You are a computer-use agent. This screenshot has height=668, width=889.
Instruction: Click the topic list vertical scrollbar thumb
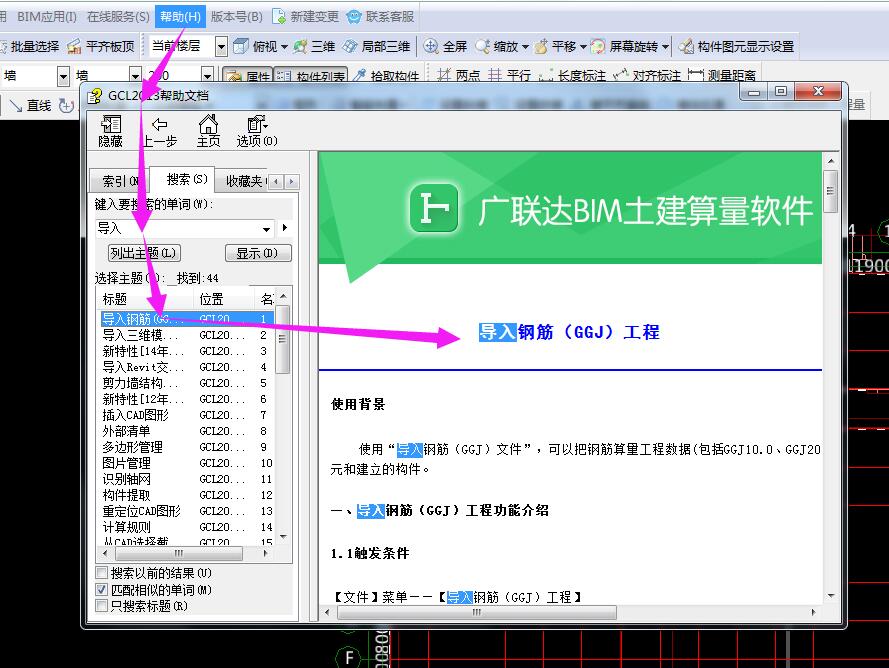coord(283,339)
